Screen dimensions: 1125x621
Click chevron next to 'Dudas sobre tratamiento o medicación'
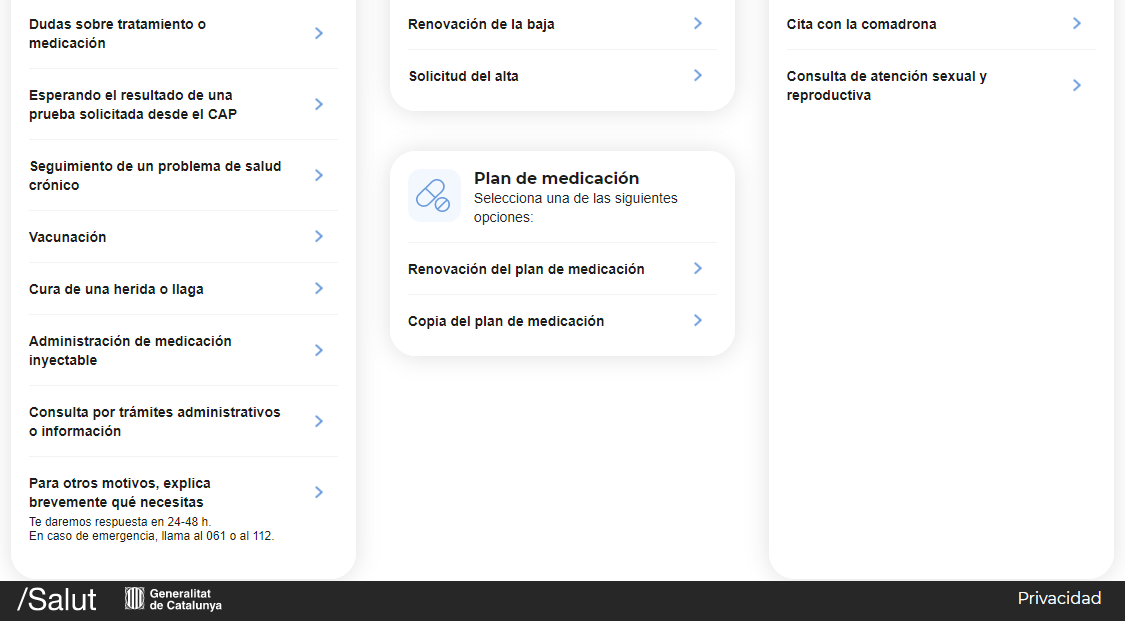coord(319,34)
